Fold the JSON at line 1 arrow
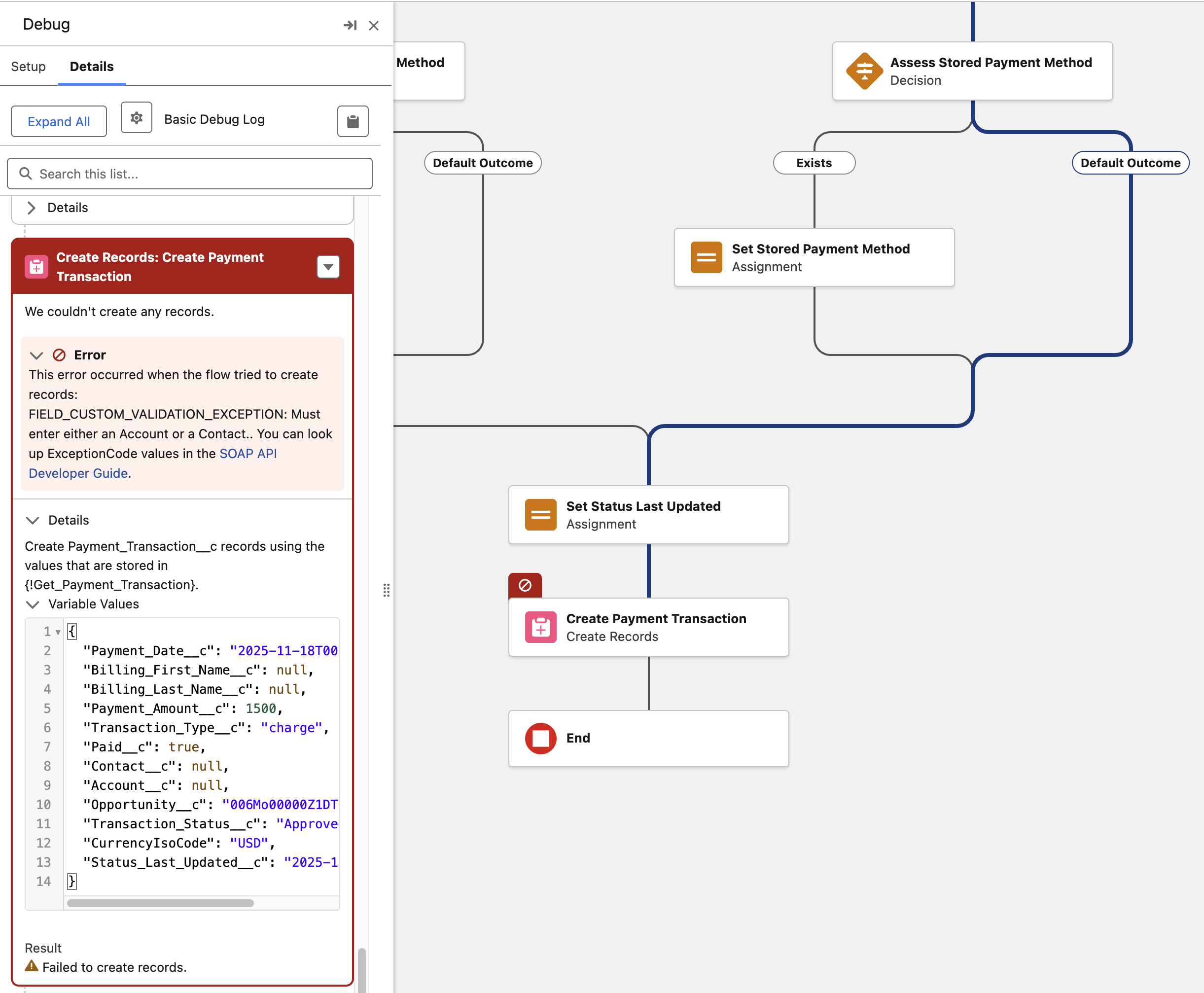Image resolution: width=1204 pixels, height=993 pixels. [58, 632]
